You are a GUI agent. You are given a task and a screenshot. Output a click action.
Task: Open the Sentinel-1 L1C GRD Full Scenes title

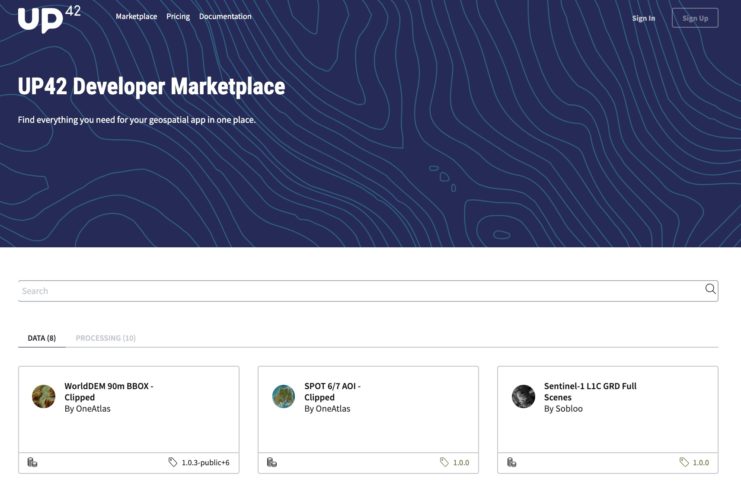pos(590,391)
